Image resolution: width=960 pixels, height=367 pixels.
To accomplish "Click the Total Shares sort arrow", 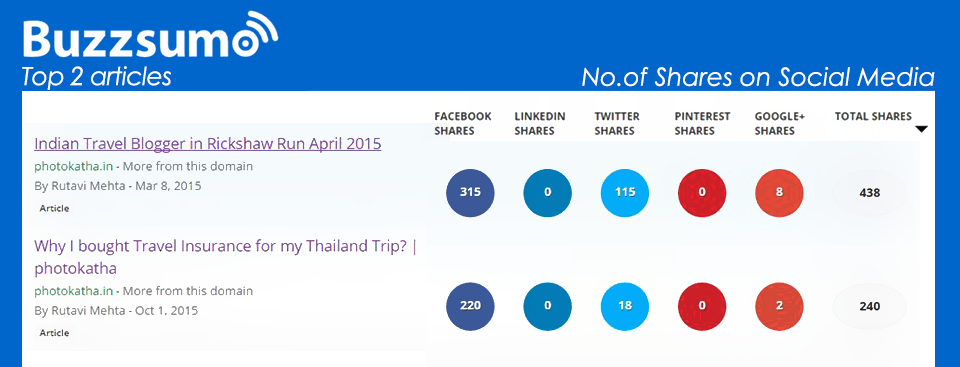I will (x=921, y=129).
